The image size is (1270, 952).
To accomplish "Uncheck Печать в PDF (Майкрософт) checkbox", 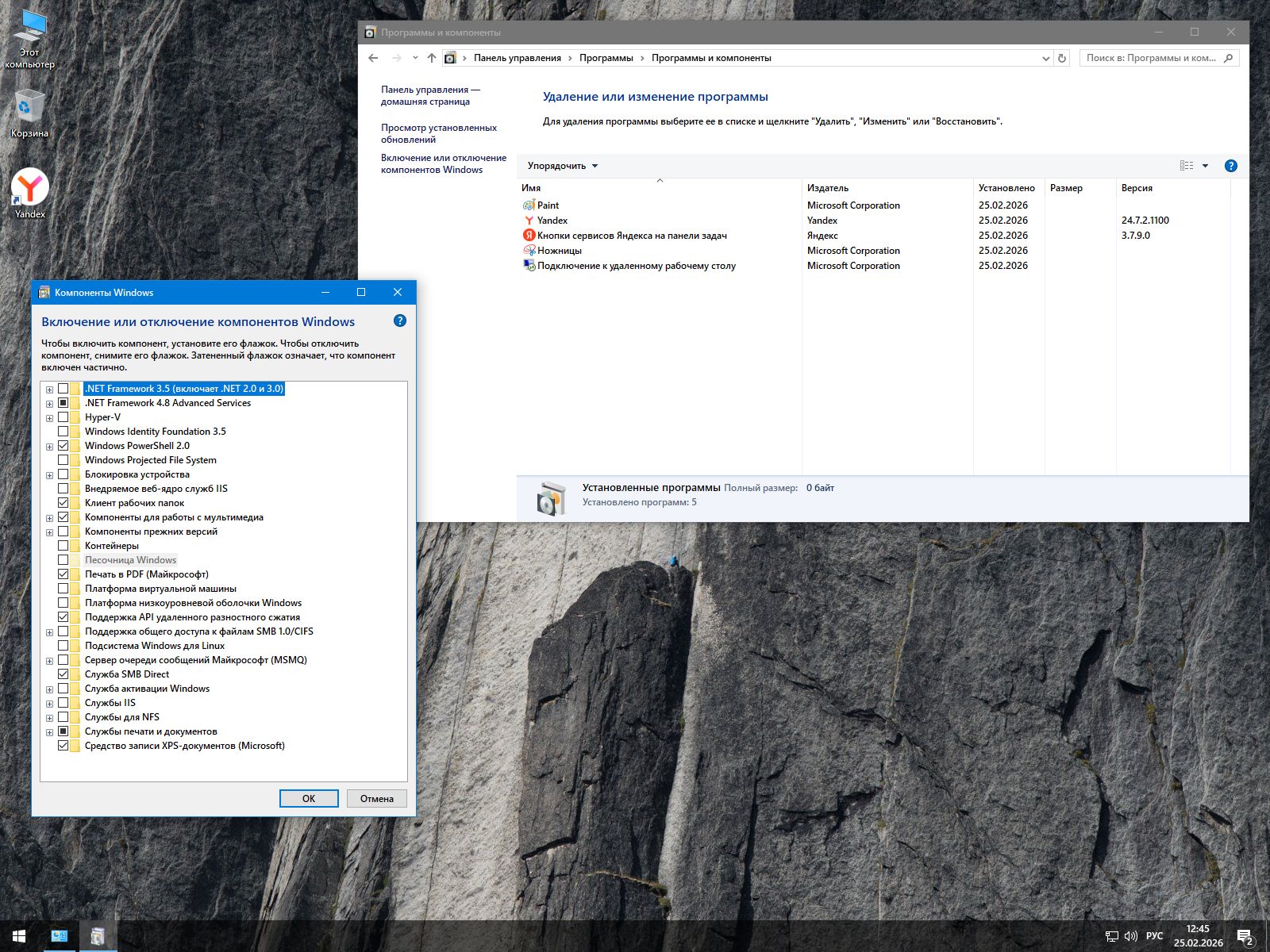I will point(63,574).
